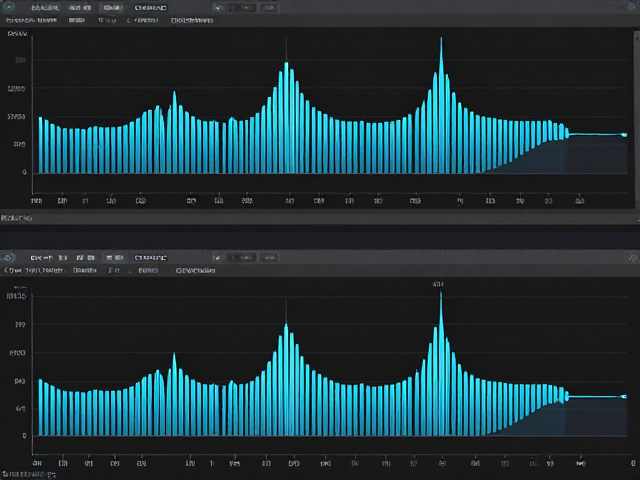The height and width of the screenshot is (480, 640).
Task: Click the divider bar label between the two chart panels
Action: (16, 218)
